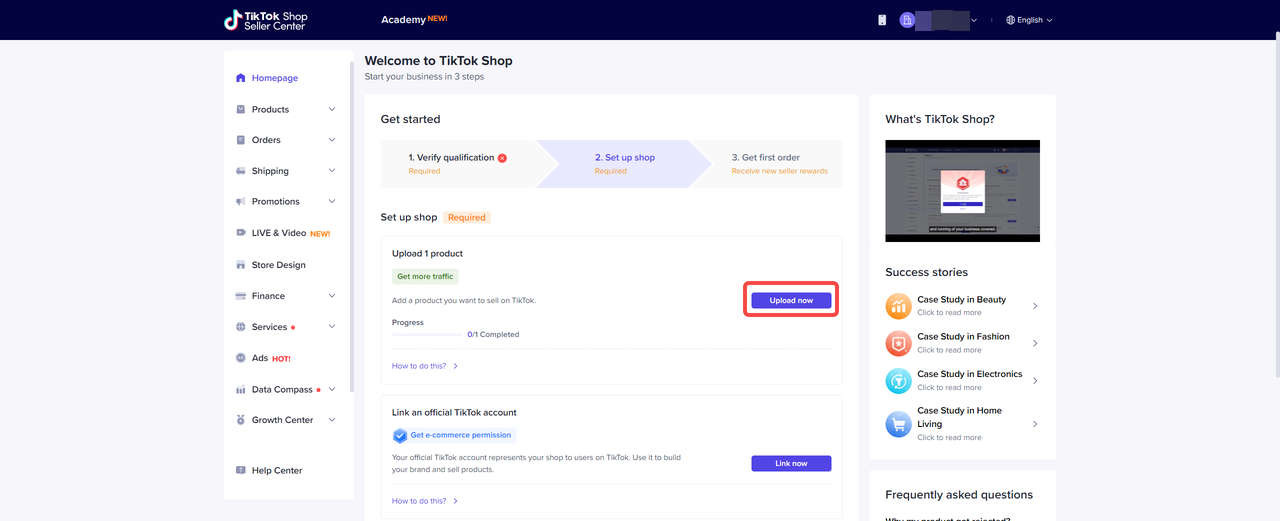This screenshot has width=1280, height=521.
Task: Open Case Study in Electronics arrow
Action: click(x=1035, y=381)
